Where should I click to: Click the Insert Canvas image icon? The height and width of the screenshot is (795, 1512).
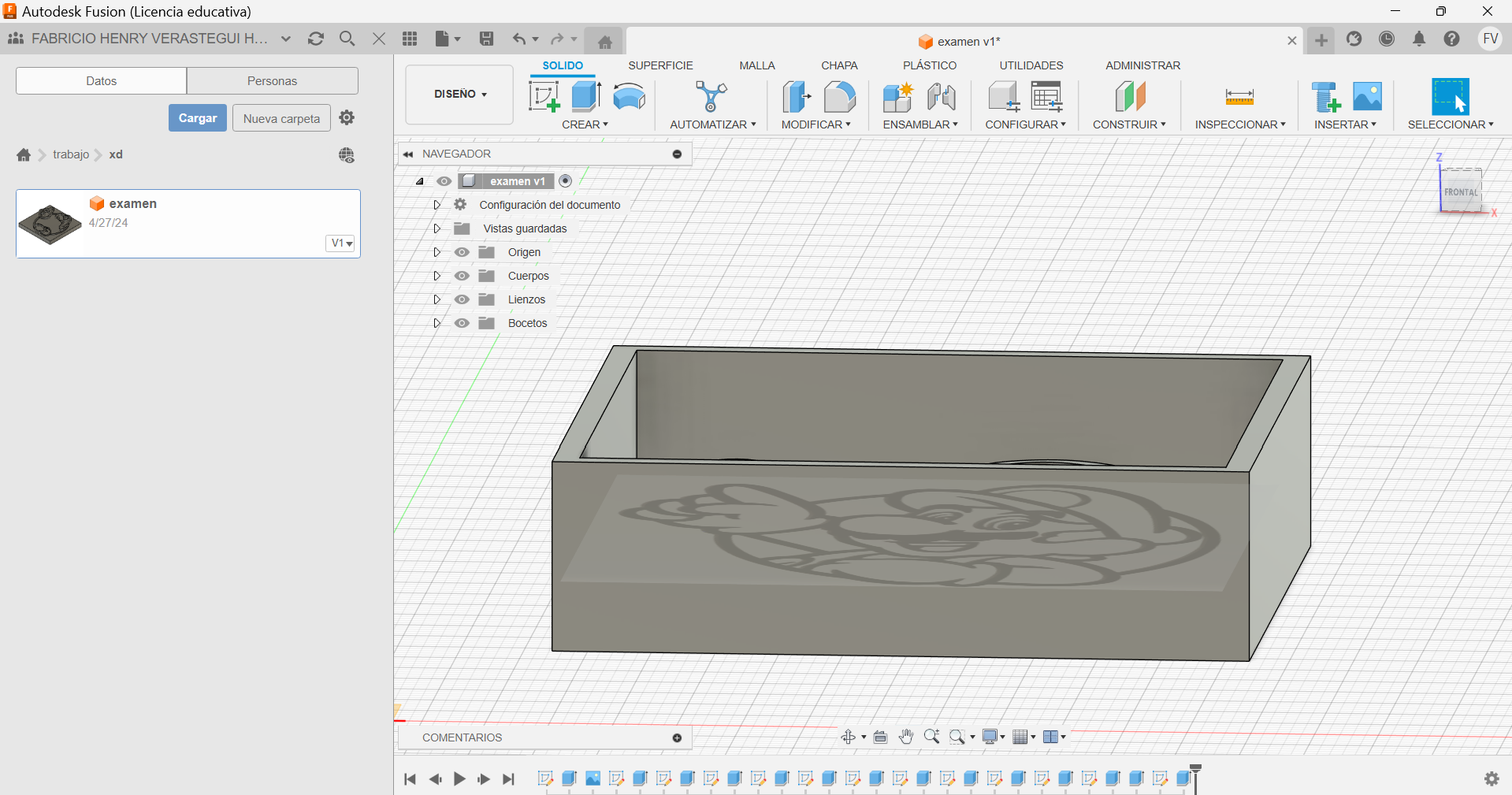1367,96
